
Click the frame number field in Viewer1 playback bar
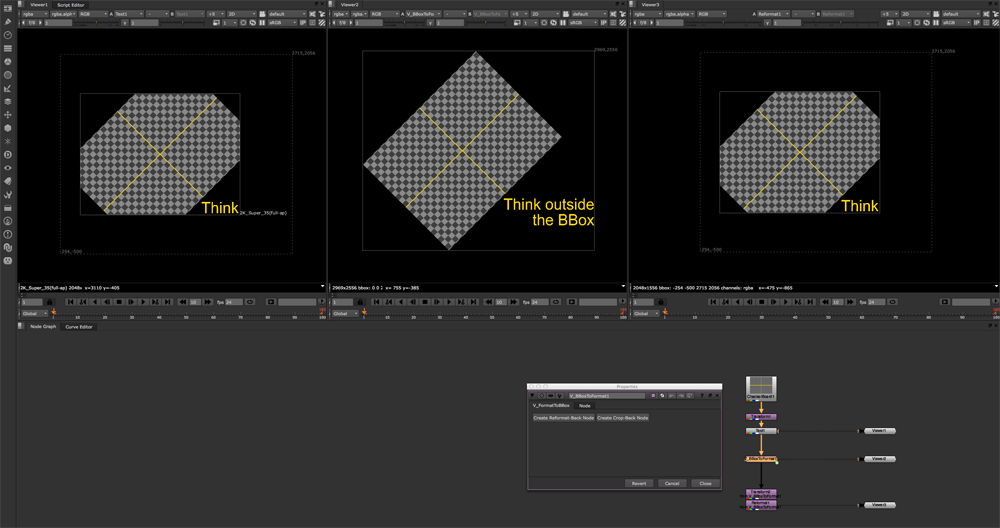coord(33,302)
